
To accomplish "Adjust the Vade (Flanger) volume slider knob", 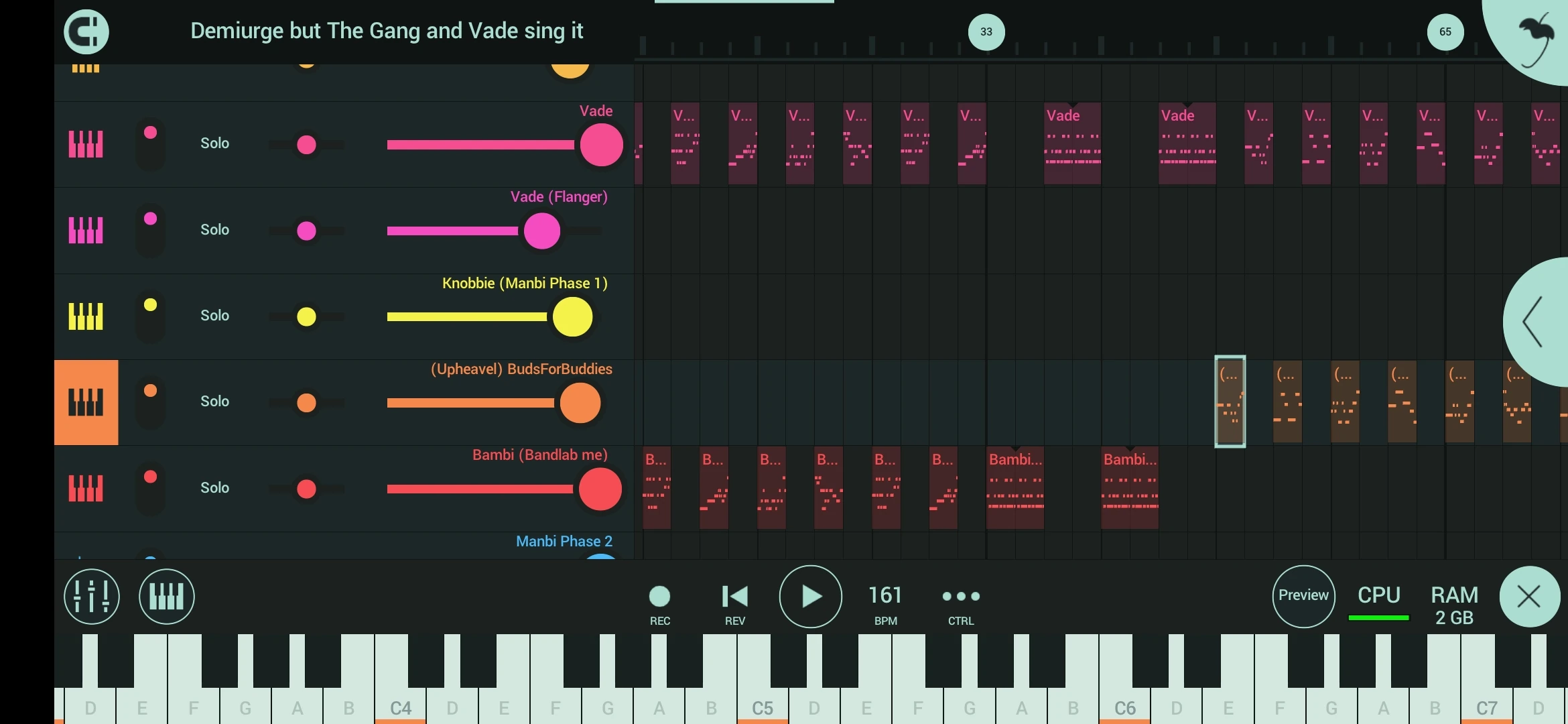I will 541,231.
